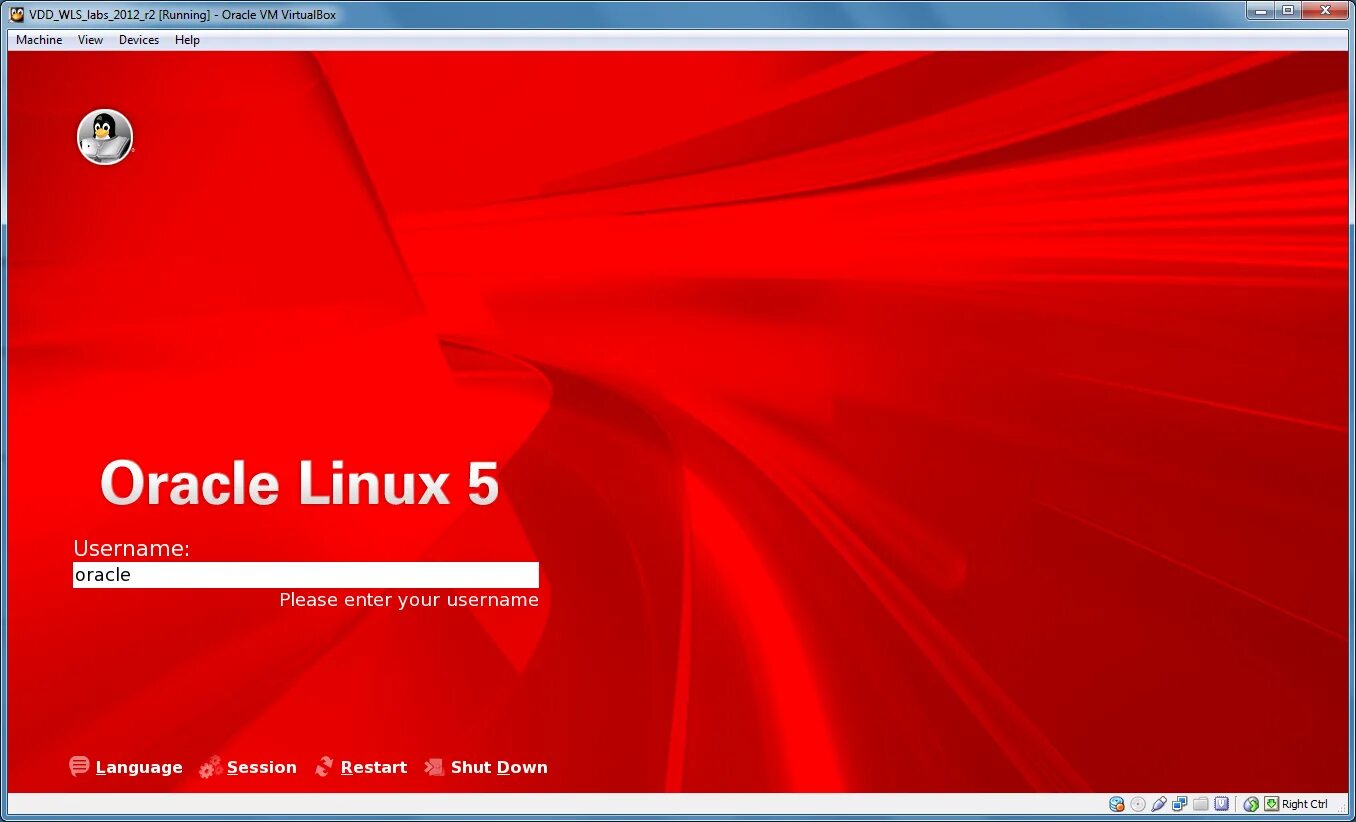Viewport: 1356px width, 822px height.
Task: Open the Devices menu
Action: click(x=139, y=40)
